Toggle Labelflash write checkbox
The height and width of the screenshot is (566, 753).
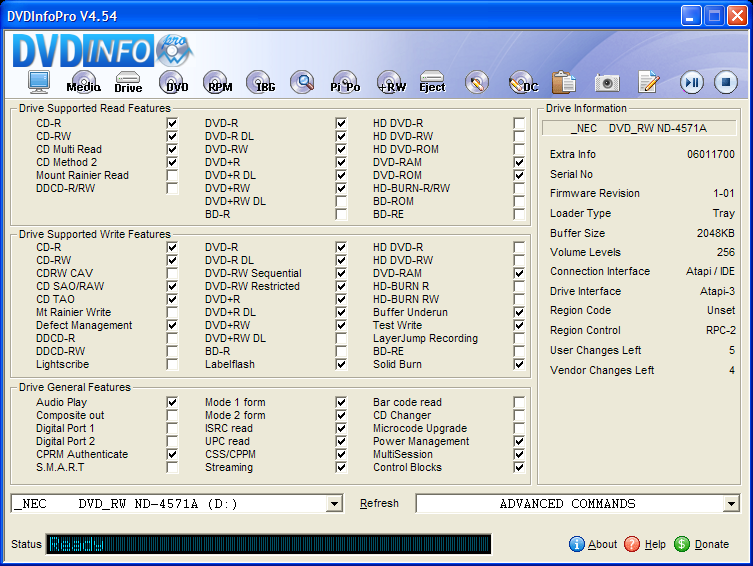pyautogui.click(x=341, y=364)
